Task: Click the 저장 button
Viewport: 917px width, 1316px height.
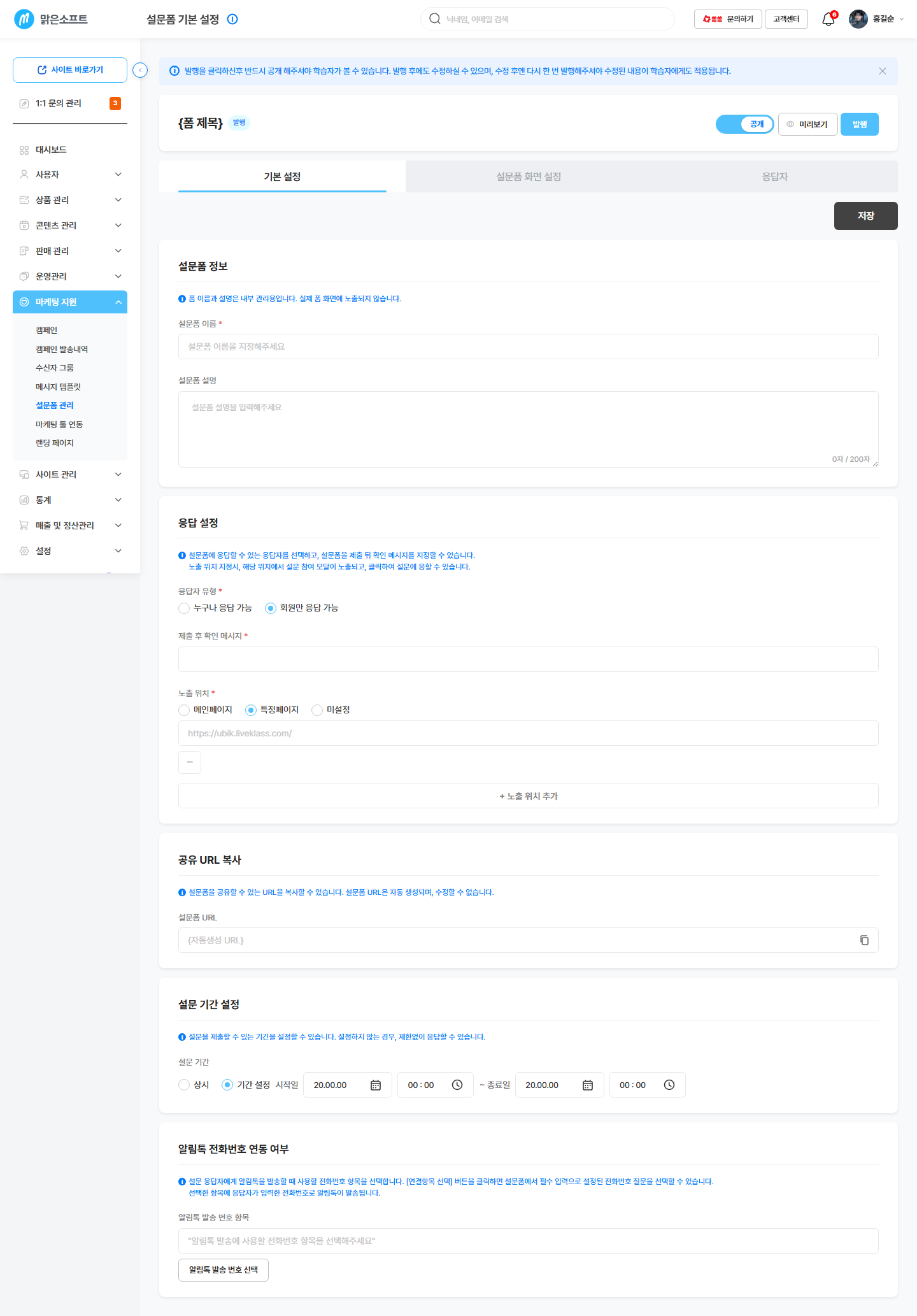Action: (866, 216)
